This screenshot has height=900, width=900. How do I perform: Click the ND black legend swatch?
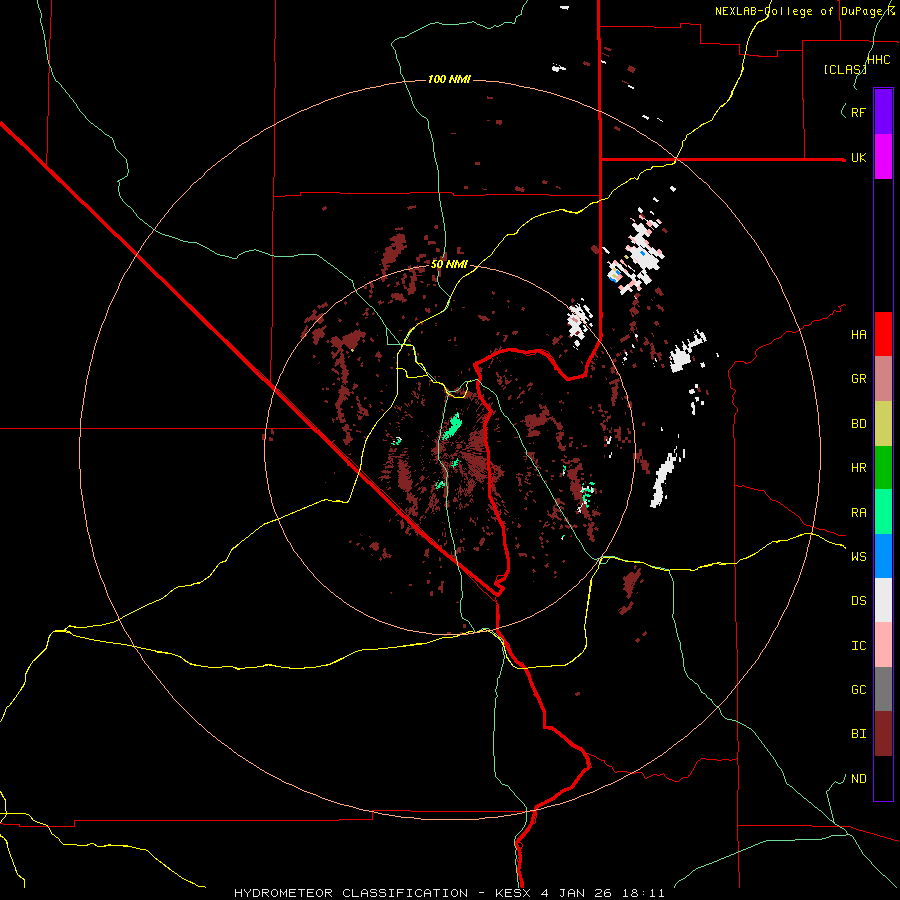883,778
